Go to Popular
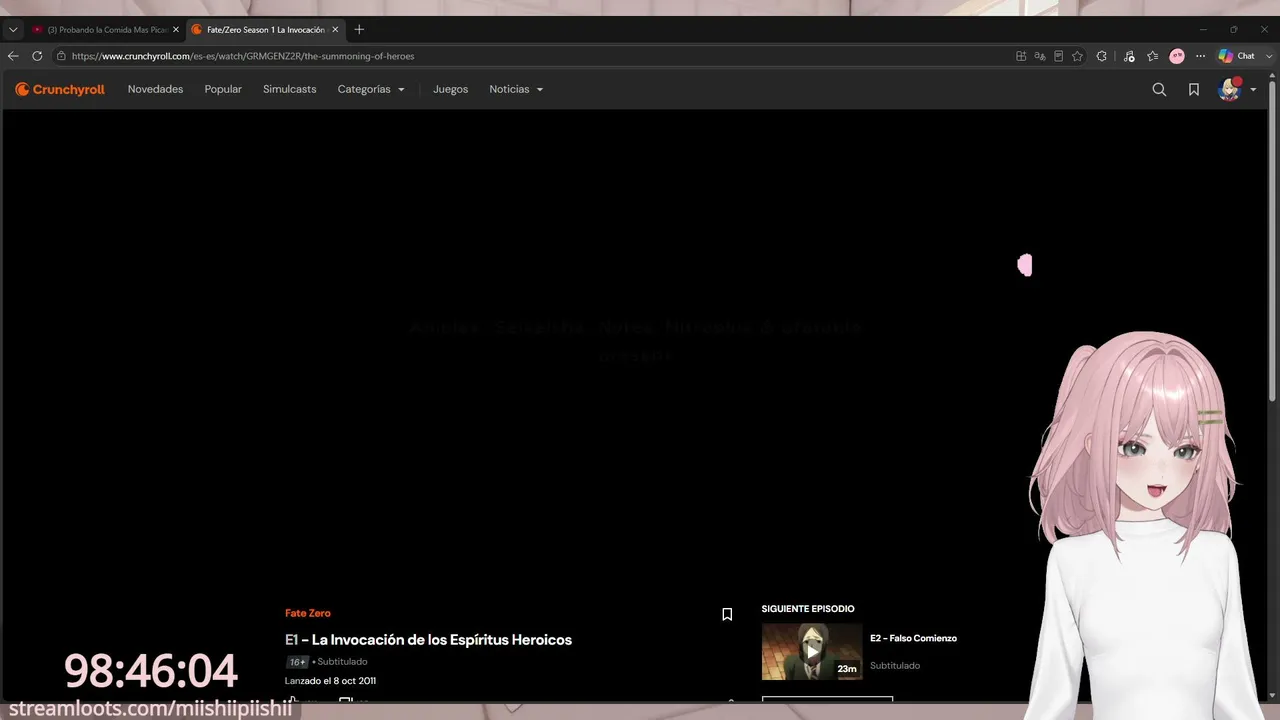 click(223, 89)
